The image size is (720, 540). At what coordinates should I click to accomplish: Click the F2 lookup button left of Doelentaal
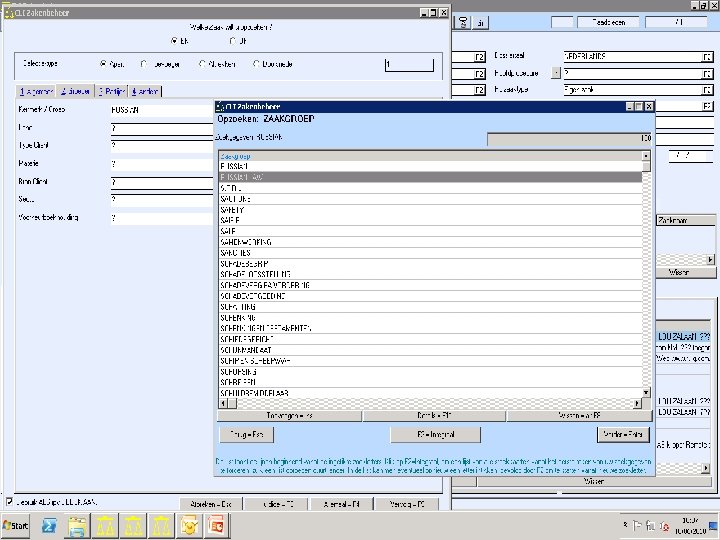479,56
